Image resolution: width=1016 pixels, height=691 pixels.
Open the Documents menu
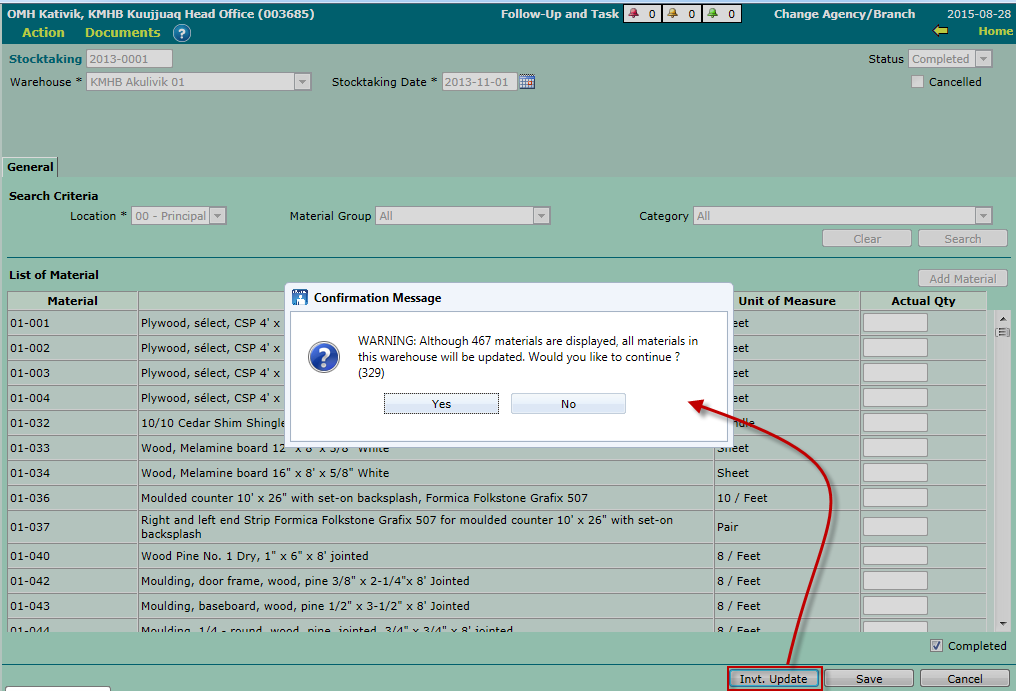(122, 33)
